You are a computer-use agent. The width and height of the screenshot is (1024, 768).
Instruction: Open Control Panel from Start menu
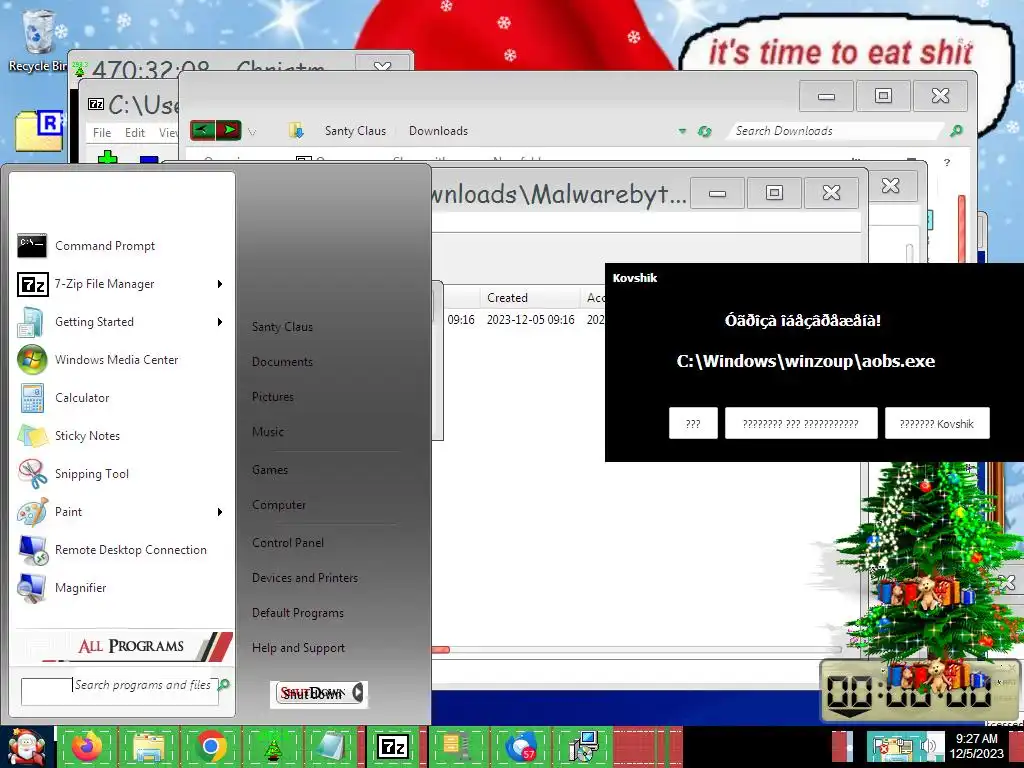click(287, 543)
